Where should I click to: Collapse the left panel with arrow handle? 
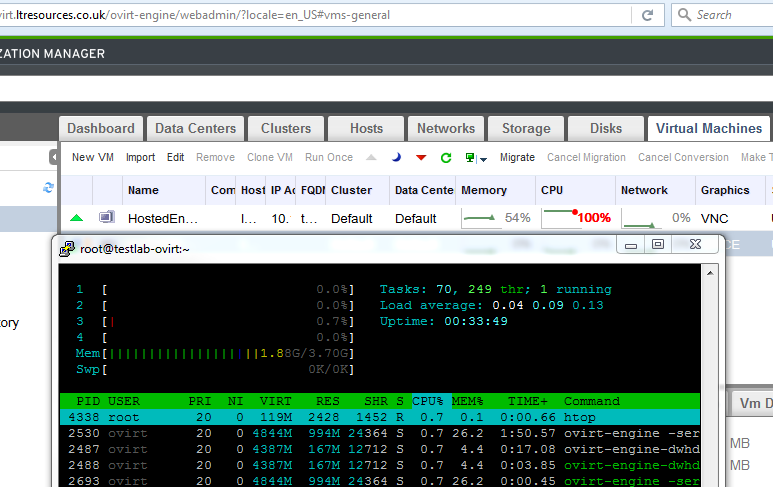[53, 157]
